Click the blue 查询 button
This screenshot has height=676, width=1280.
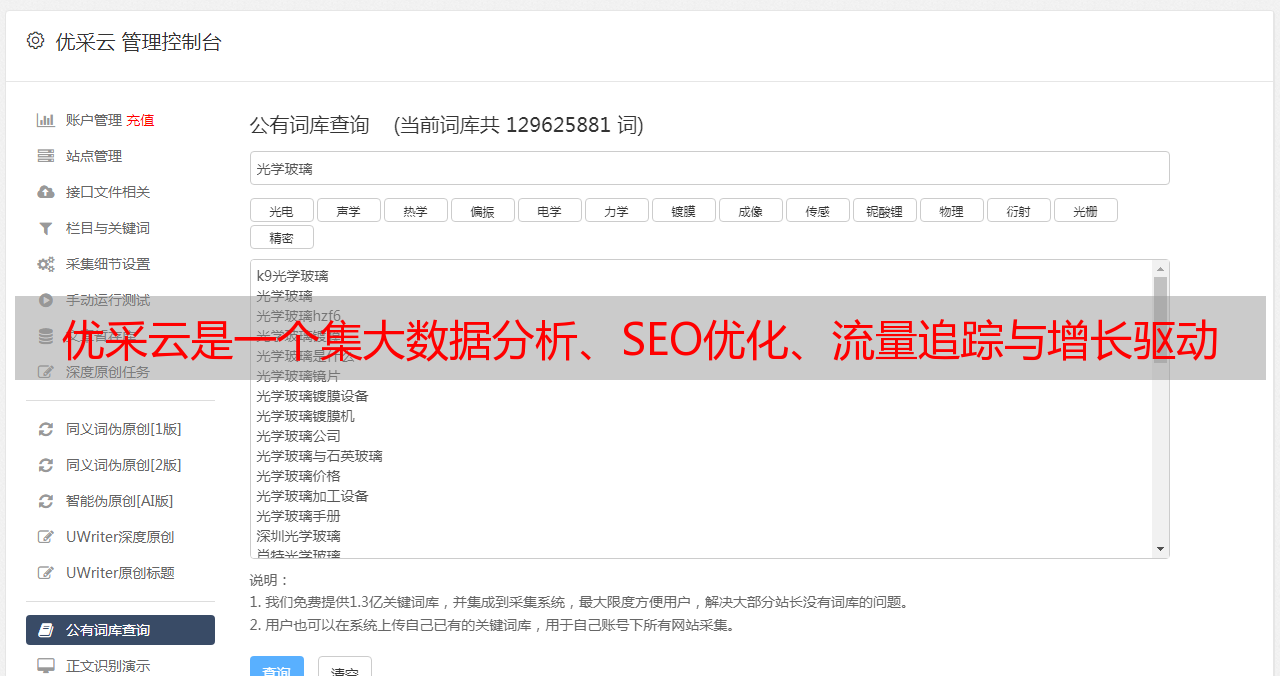[277, 668]
